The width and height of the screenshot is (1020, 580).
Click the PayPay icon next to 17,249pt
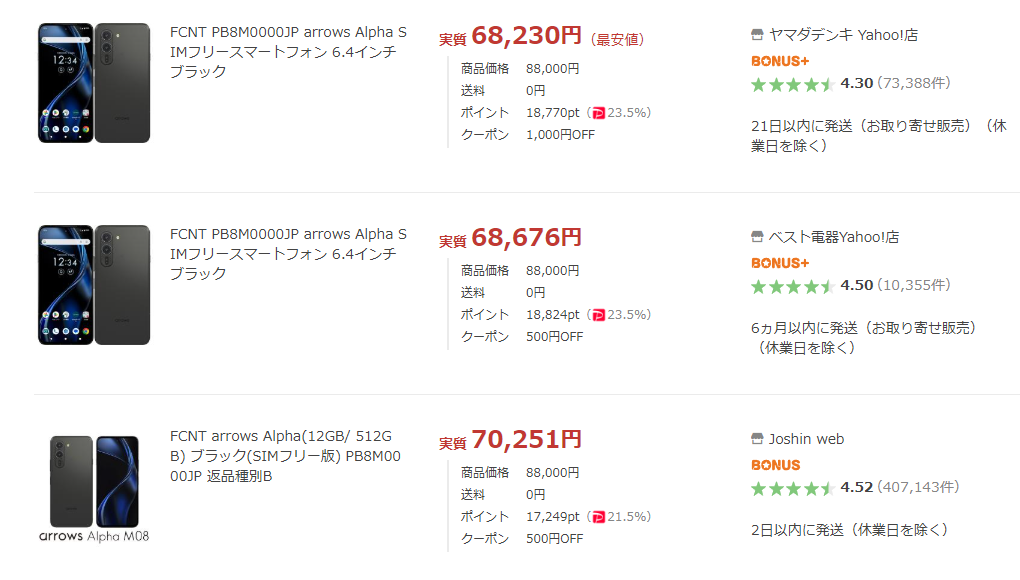point(598,517)
